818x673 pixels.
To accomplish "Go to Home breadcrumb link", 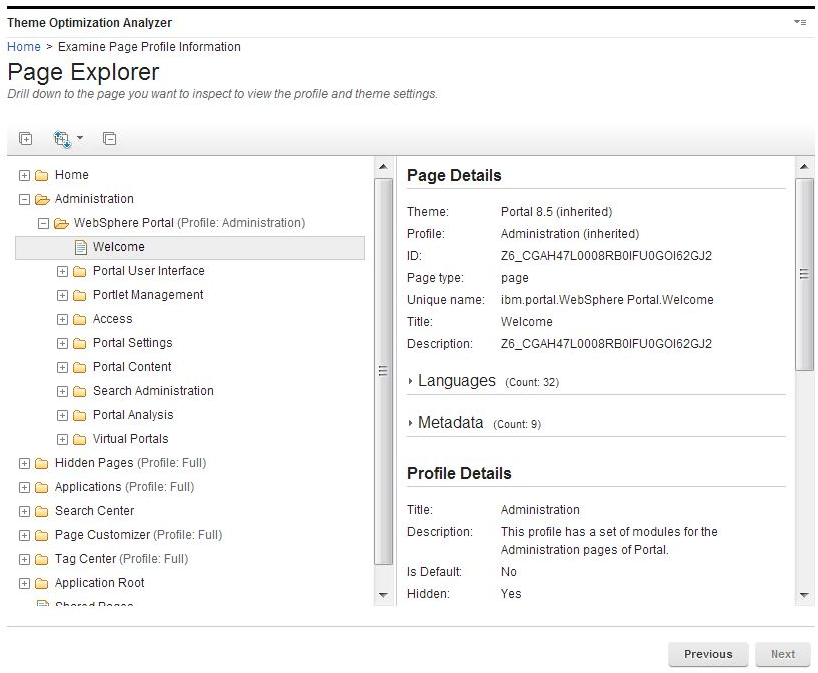I will (x=23, y=46).
